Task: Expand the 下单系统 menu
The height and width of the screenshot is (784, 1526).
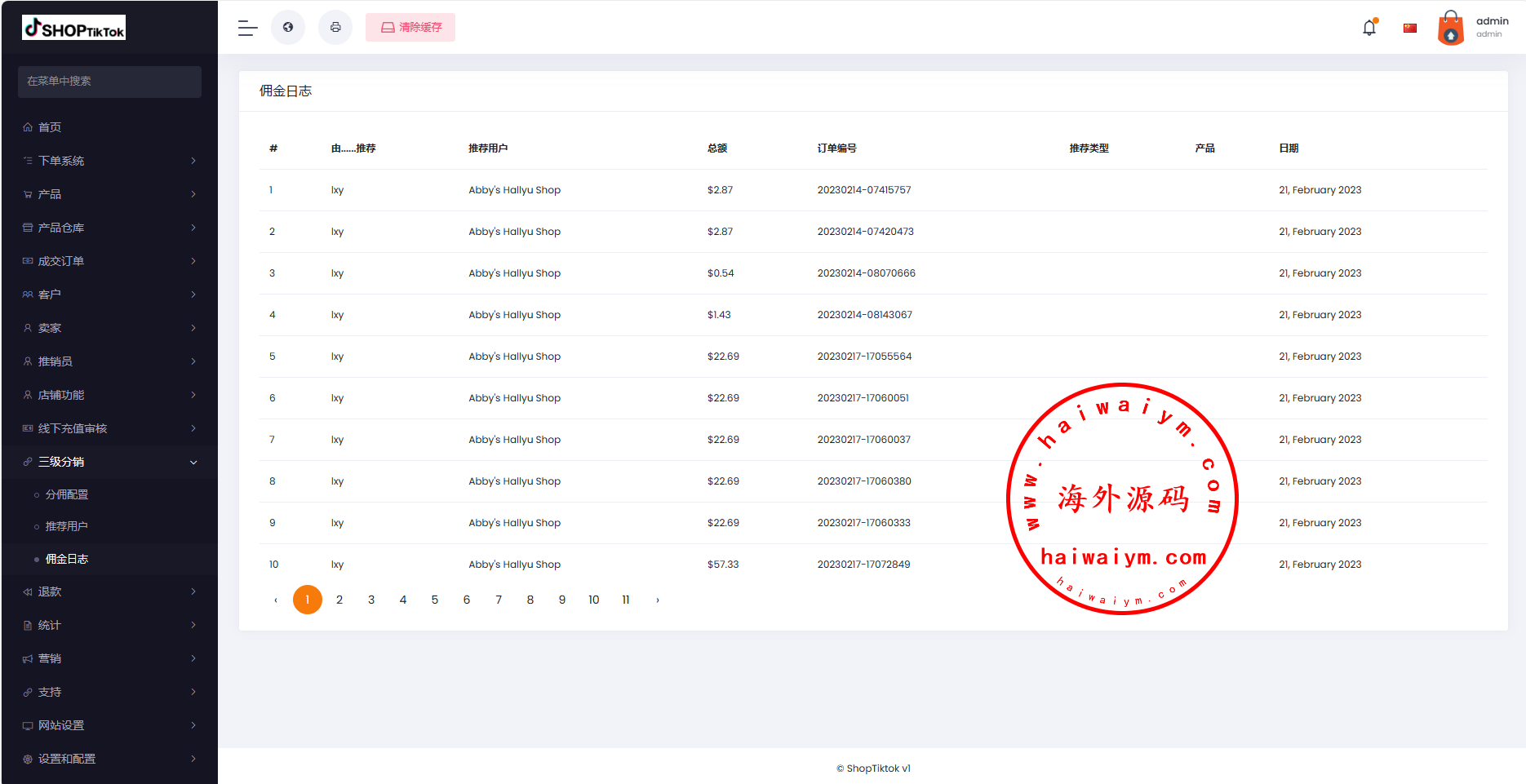Action: (x=109, y=161)
